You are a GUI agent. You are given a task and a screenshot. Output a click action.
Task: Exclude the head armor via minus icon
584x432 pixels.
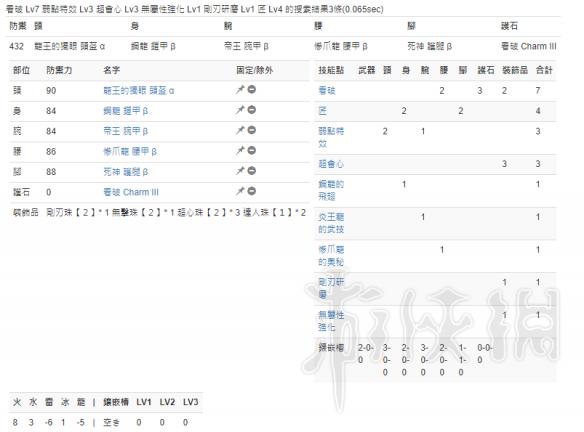pos(252,90)
